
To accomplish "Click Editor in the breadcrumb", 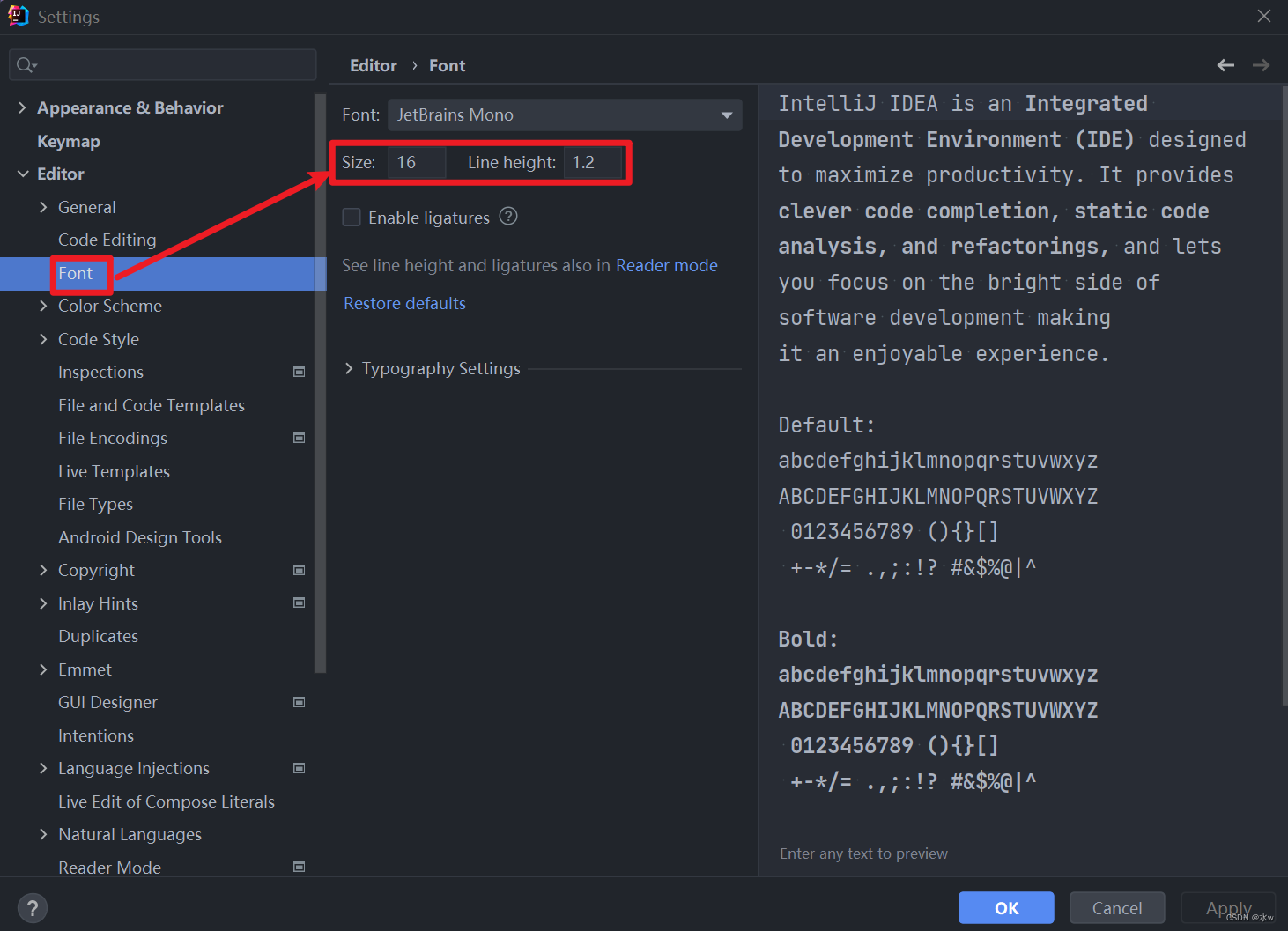I will point(374,65).
